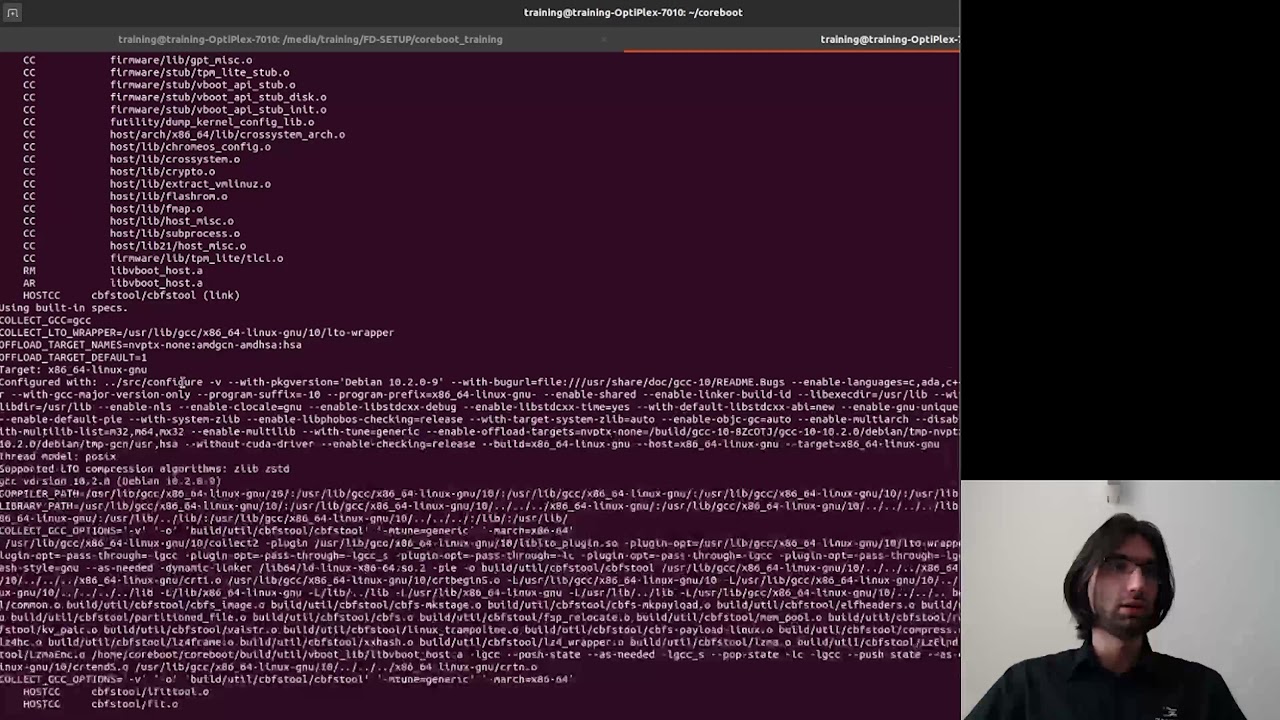This screenshot has width=1280, height=720.
Task: Select the active training@training-OptiPlex tab on the right
Action: pyautogui.click(x=890, y=39)
